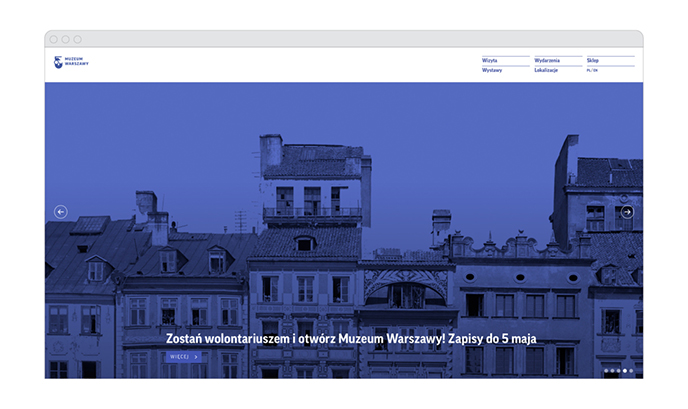This screenshot has height=409, width=688.
Task: Click the second browser window control circle
Action: pyautogui.click(x=66, y=39)
